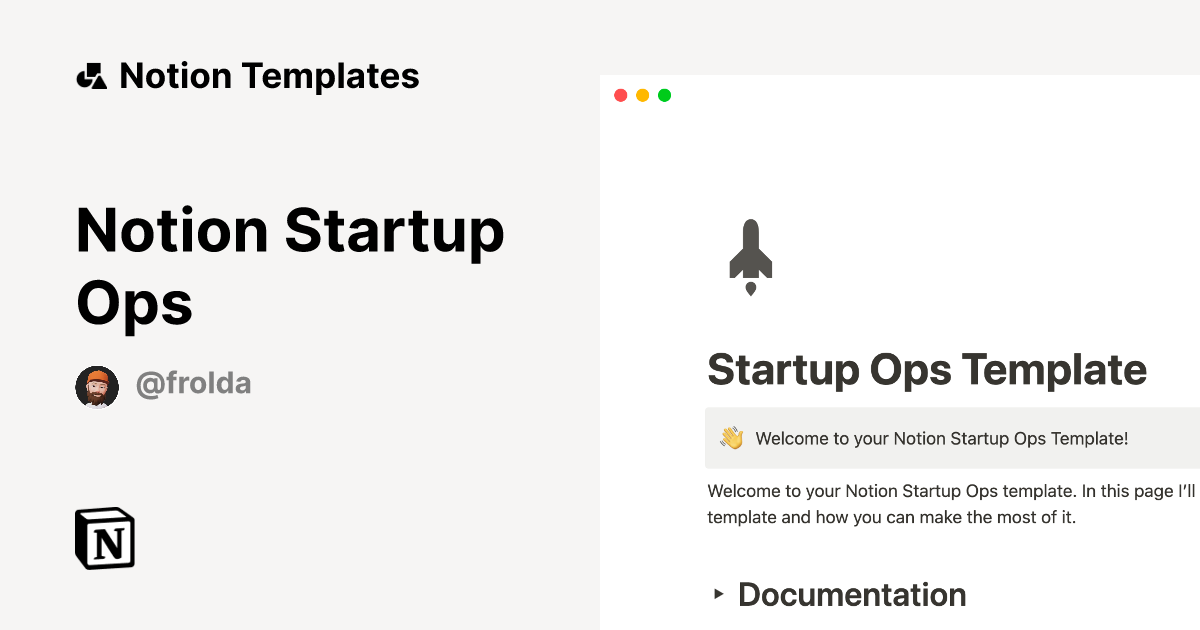
Task: Click the Notion Templates shapes logo icon
Action: pos(91,76)
